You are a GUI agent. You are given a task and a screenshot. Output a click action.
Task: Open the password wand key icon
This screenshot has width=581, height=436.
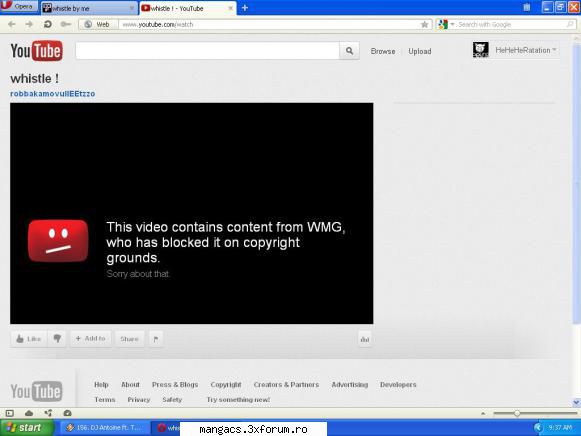[x=66, y=24]
